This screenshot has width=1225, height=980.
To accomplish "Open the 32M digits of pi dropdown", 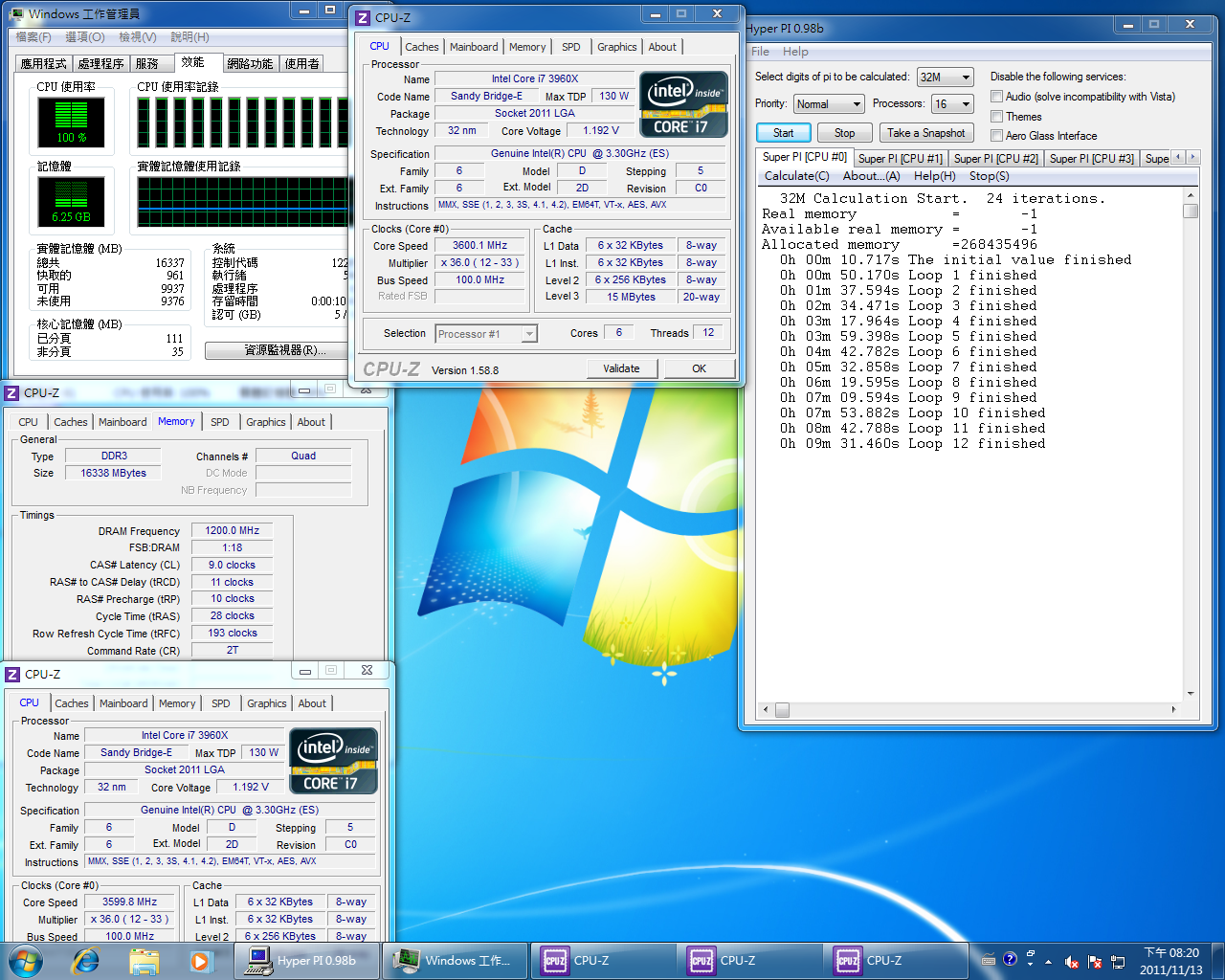I will click(945, 77).
